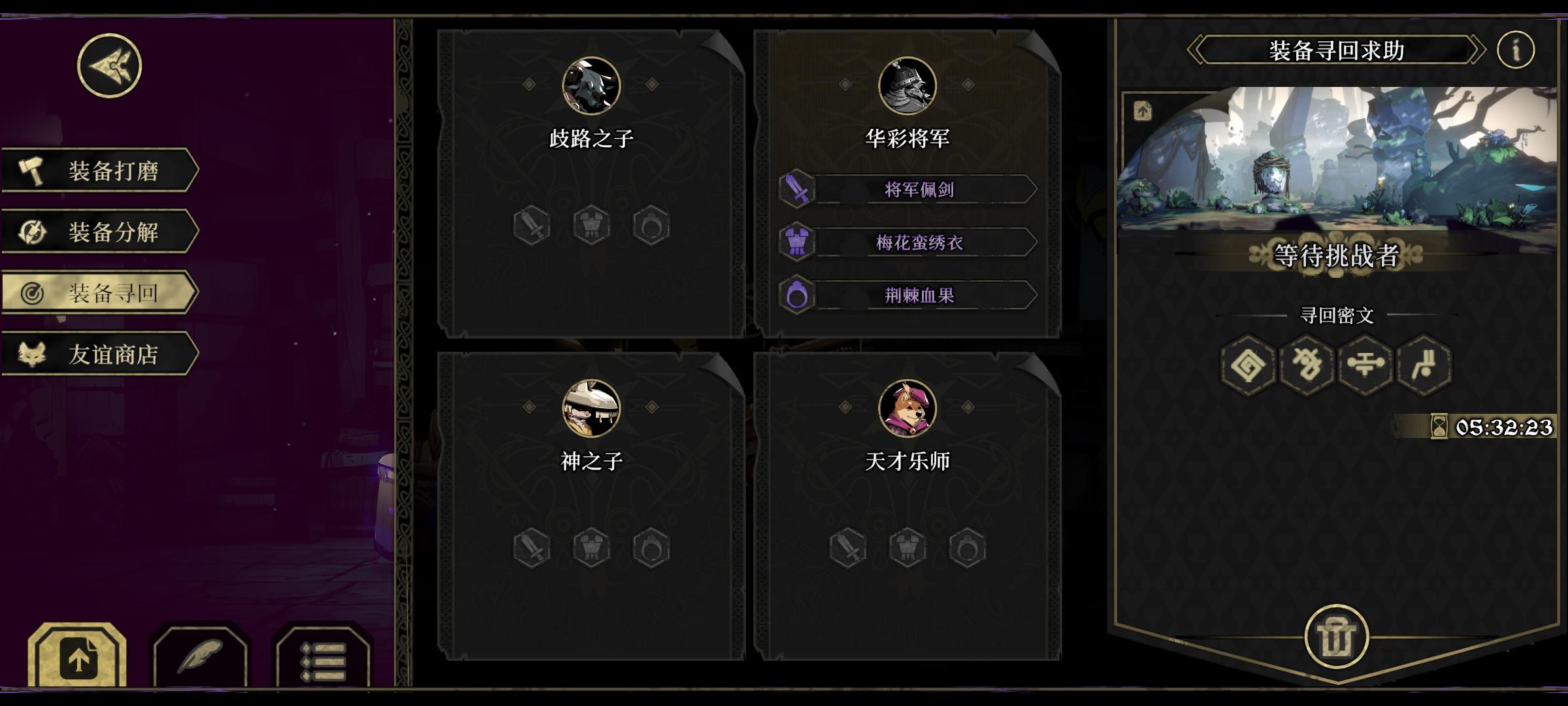Click the trash can delete icon
Image resolution: width=1568 pixels, height=706 pixels.
coord(1336,637)
